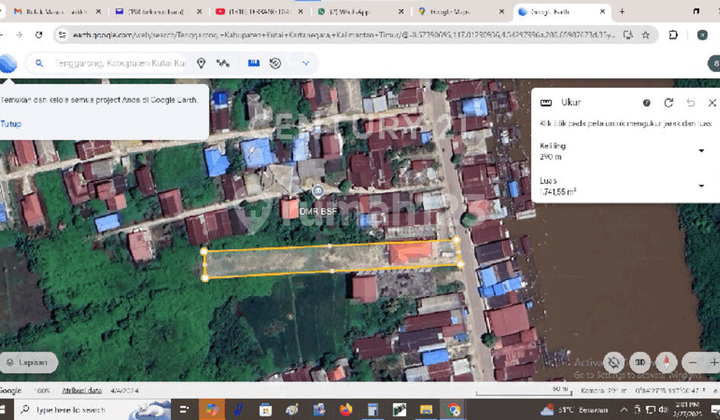Image resolution: width=720 pixels, height=420 pixels.
Task: Expand the toolbar chevron dropdown
Action: point(306,63)
